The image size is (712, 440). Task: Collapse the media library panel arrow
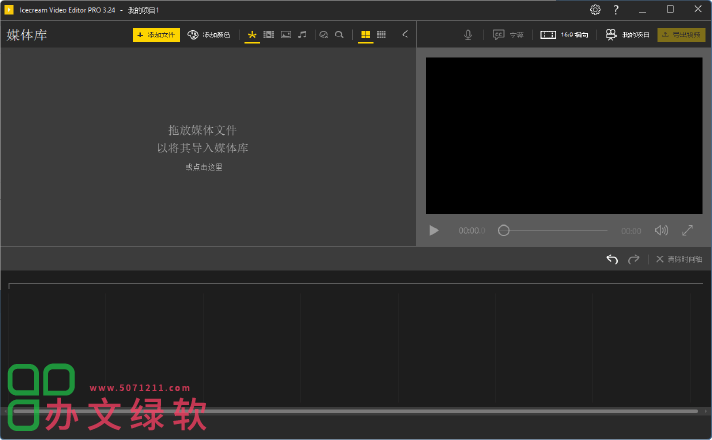(x=405, y=35)
